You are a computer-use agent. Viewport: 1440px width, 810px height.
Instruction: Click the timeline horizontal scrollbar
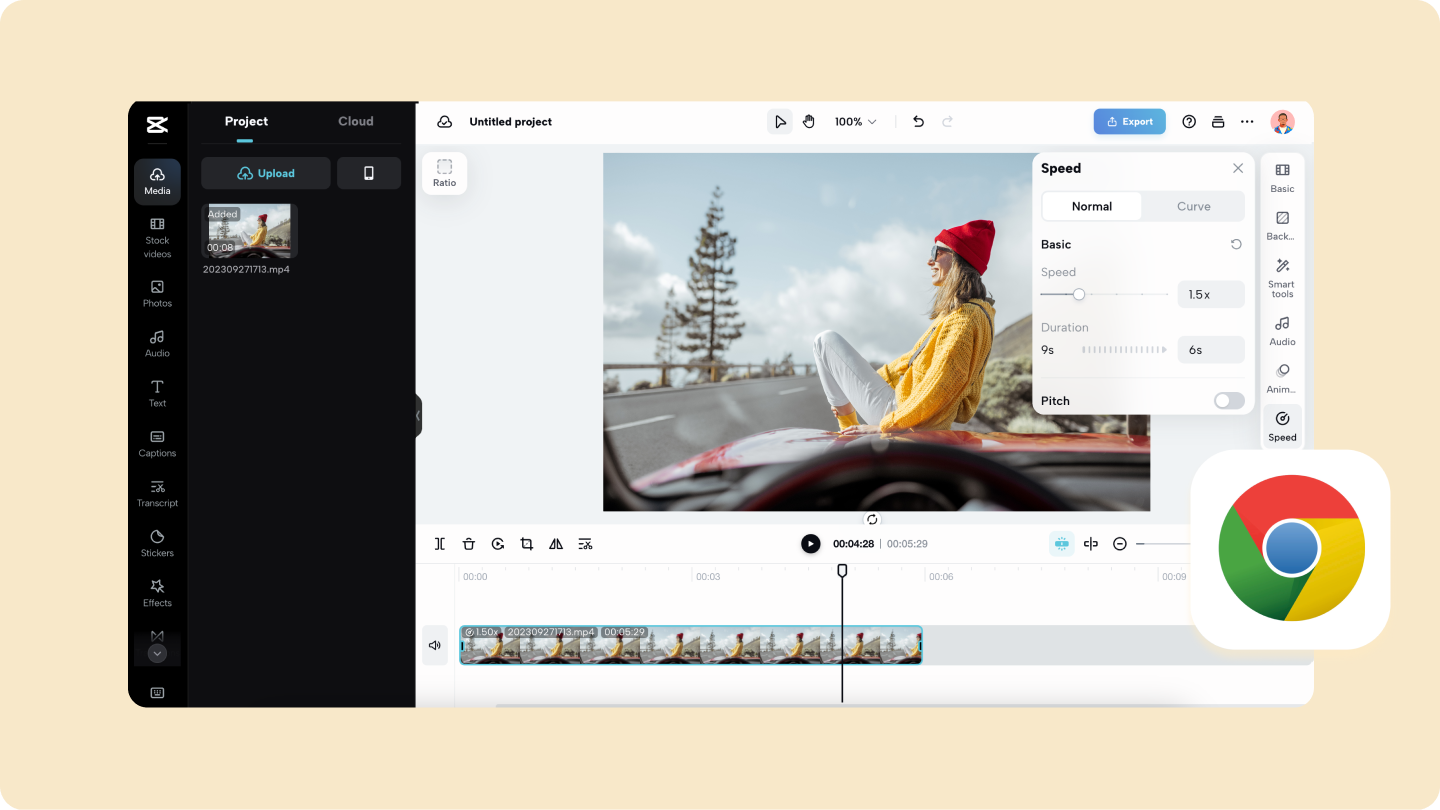pos(846,706)
